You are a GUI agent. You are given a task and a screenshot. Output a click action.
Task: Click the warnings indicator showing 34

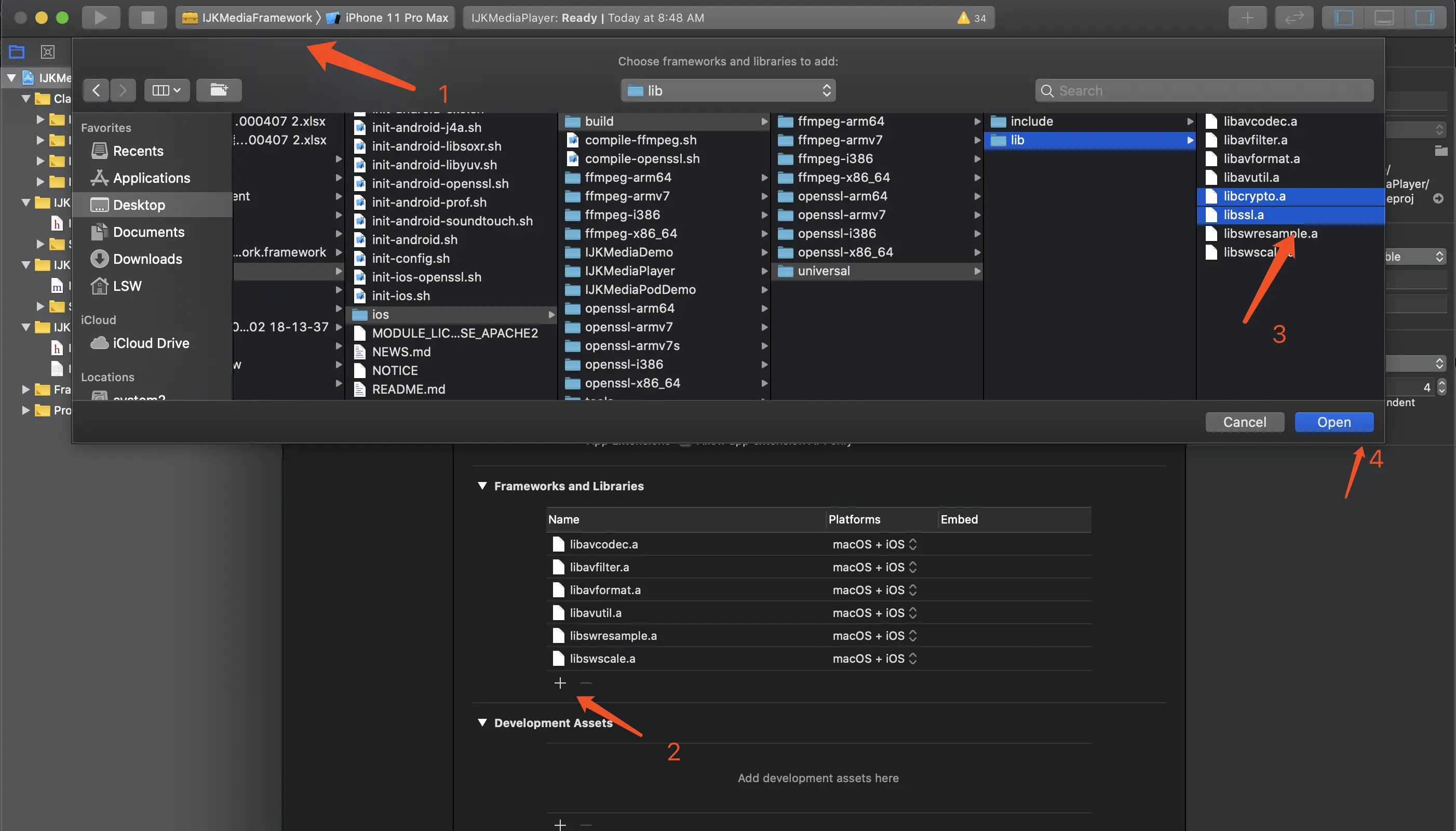point(972,18)
